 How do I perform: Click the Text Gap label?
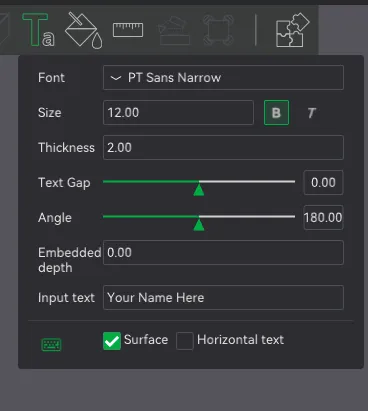click(64, 183)
